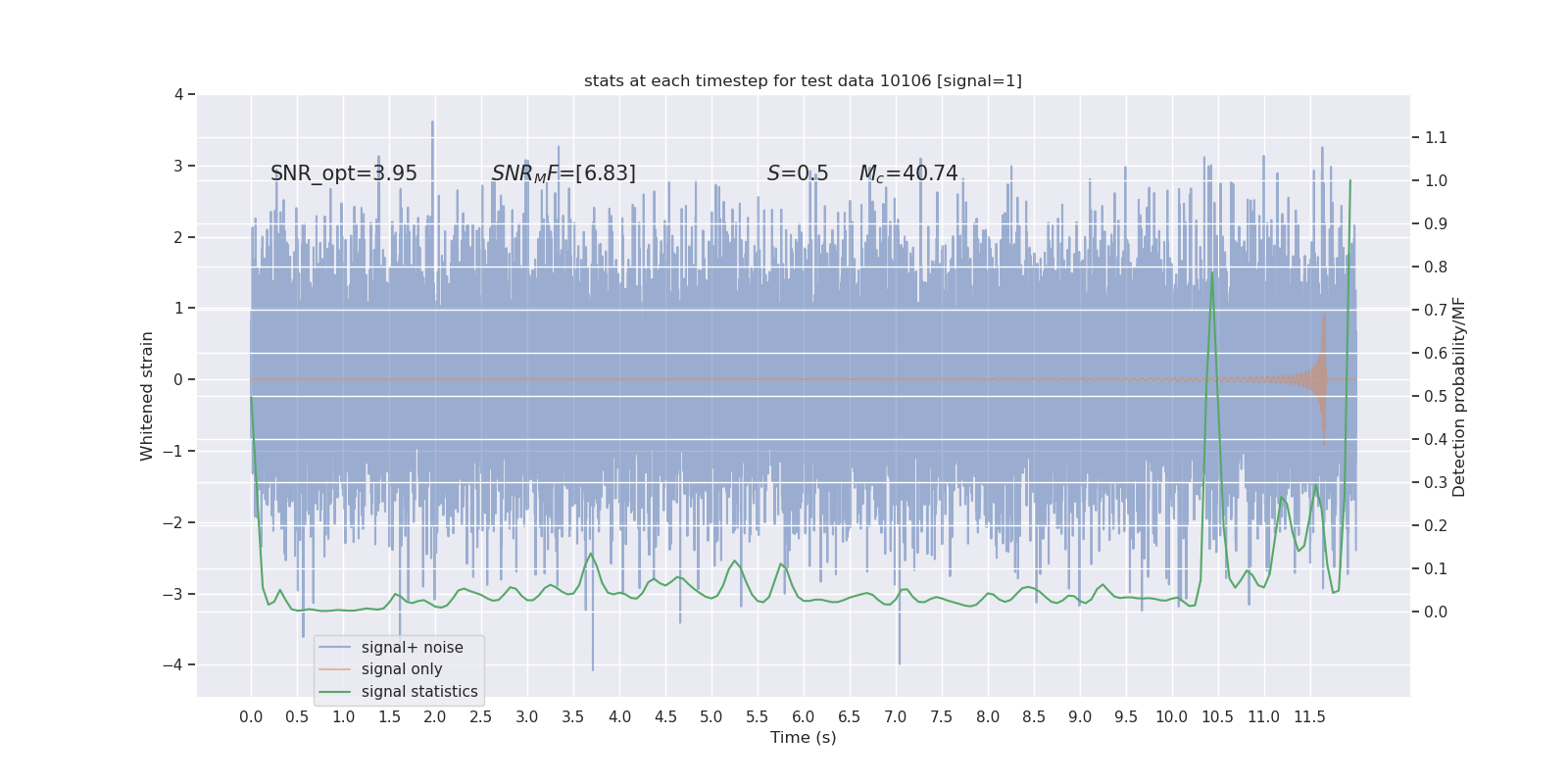The height and width of the screenshot is (784, 1568).
Task: Select Detection probability axis tick label 0.4
Action: [x=1436, y=439]
